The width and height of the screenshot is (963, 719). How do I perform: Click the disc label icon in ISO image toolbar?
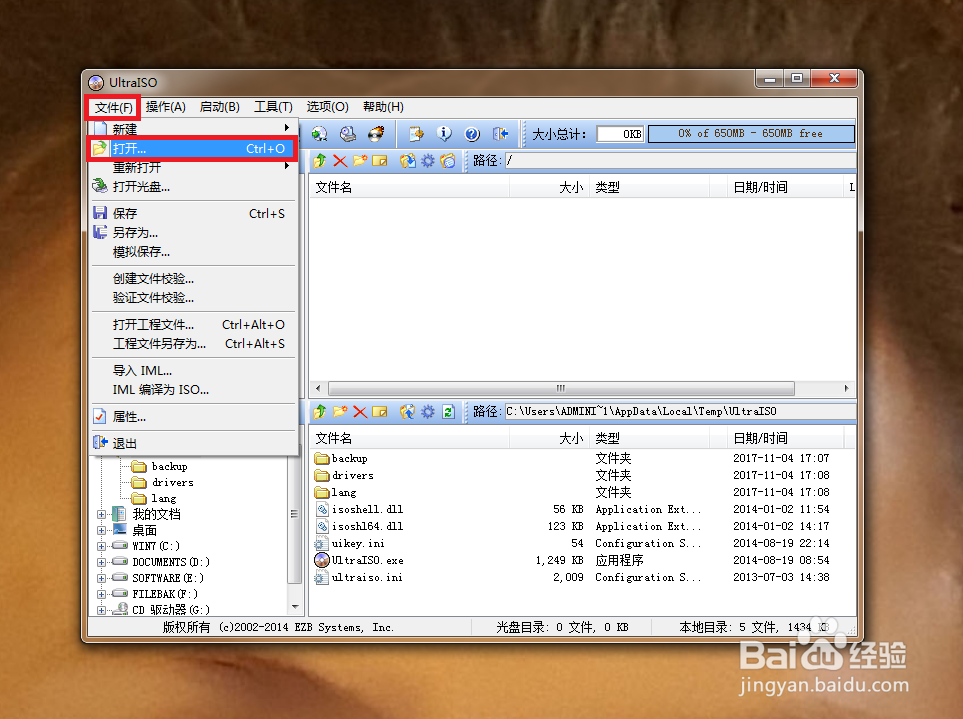[448, 161]
